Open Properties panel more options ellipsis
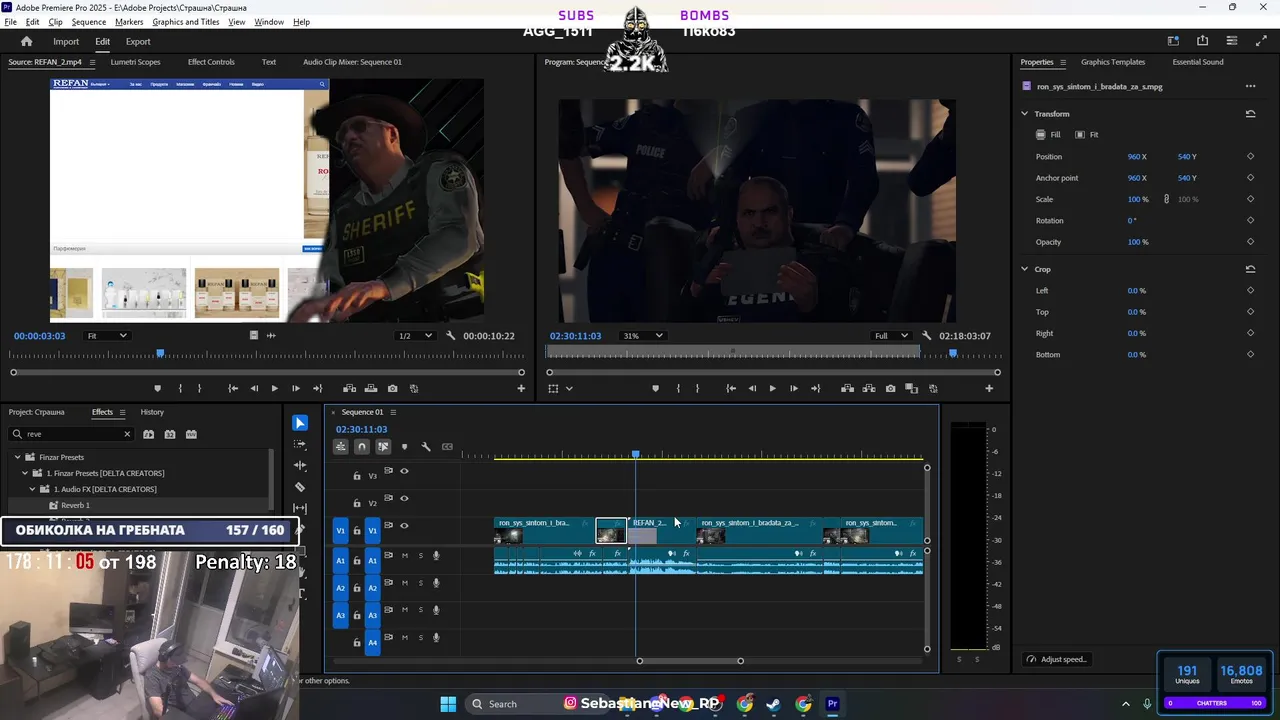Screen dimensions: 1280x720 click(x=1250, y=86)
